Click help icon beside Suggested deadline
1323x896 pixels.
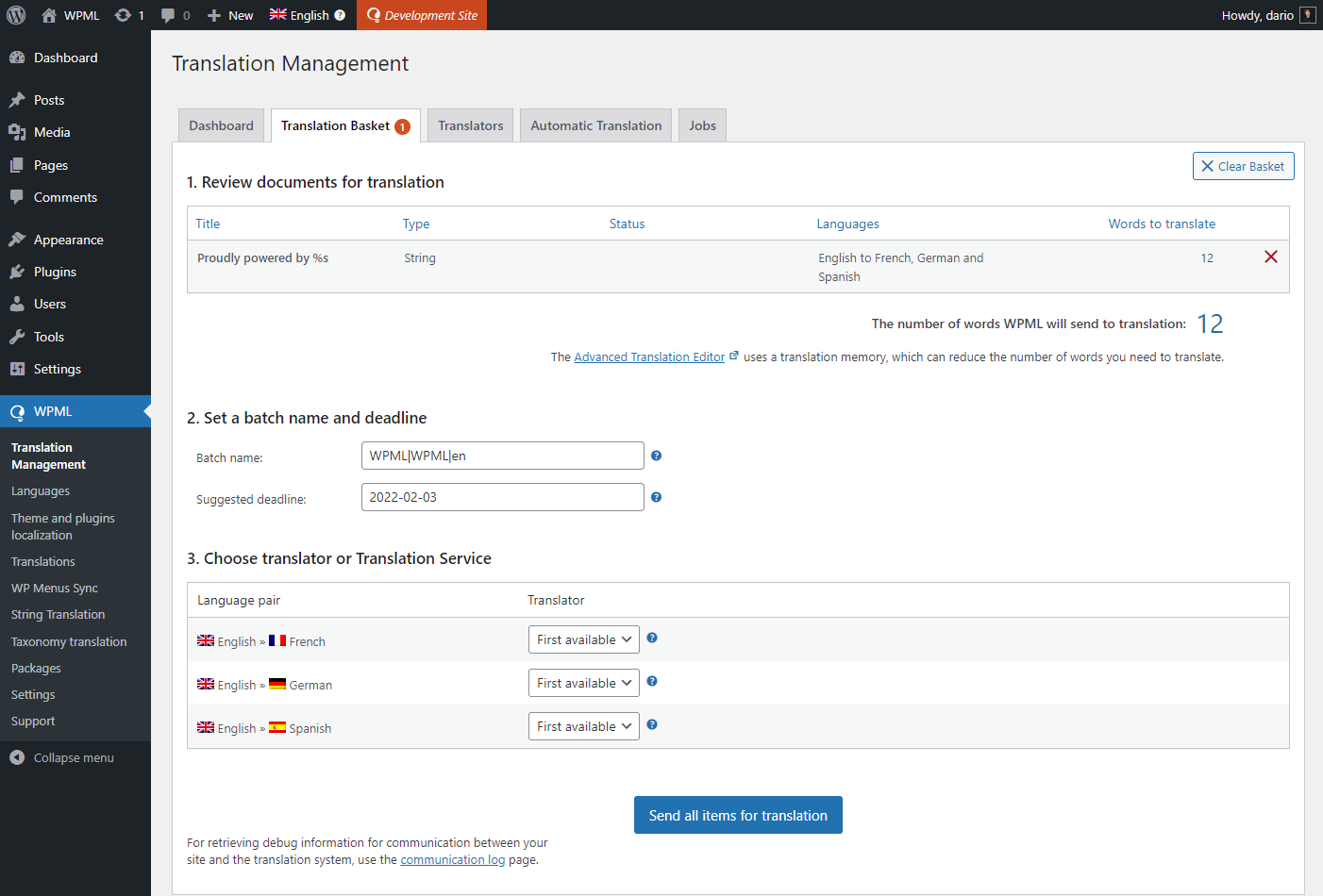pyautogui.click(x=657, y=497)
